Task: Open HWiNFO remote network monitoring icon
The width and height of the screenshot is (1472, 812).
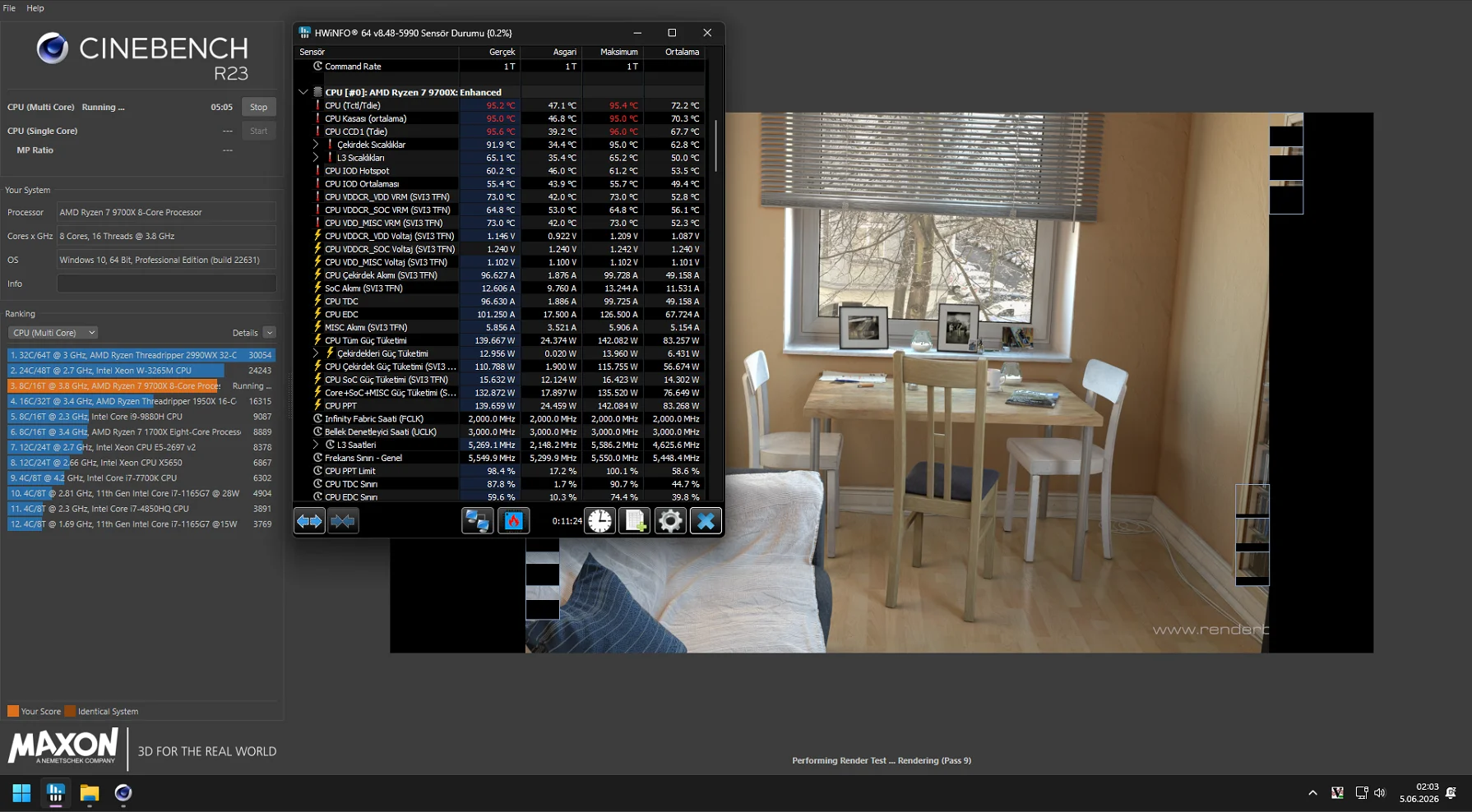Action: point(477,520)
